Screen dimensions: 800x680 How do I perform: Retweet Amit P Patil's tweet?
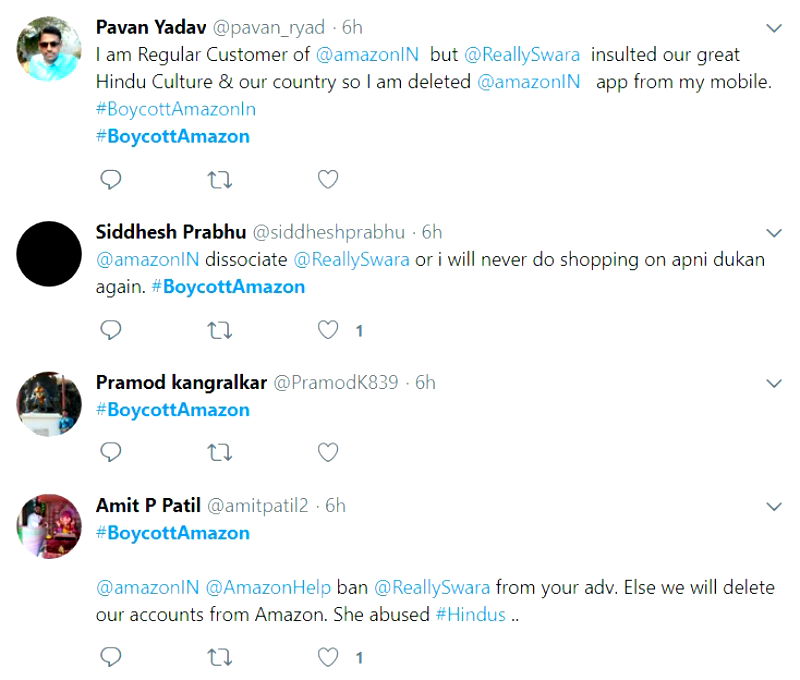(219, 657)
